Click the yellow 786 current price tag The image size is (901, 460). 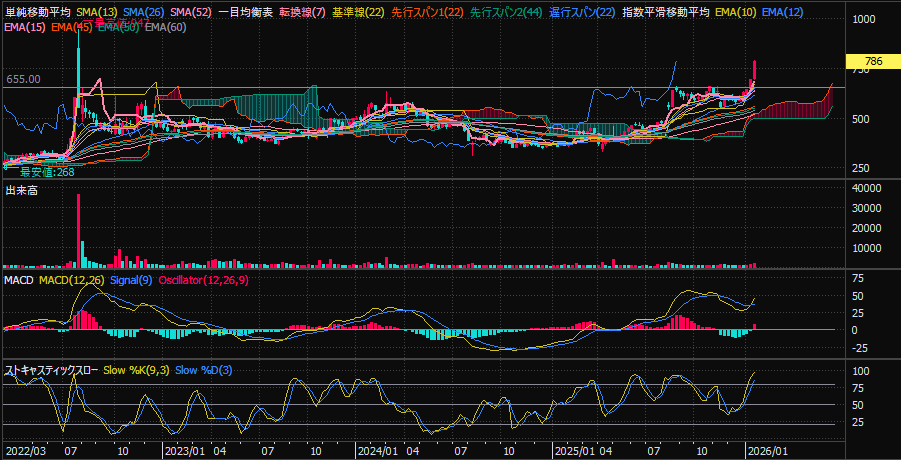pos(872,62)
